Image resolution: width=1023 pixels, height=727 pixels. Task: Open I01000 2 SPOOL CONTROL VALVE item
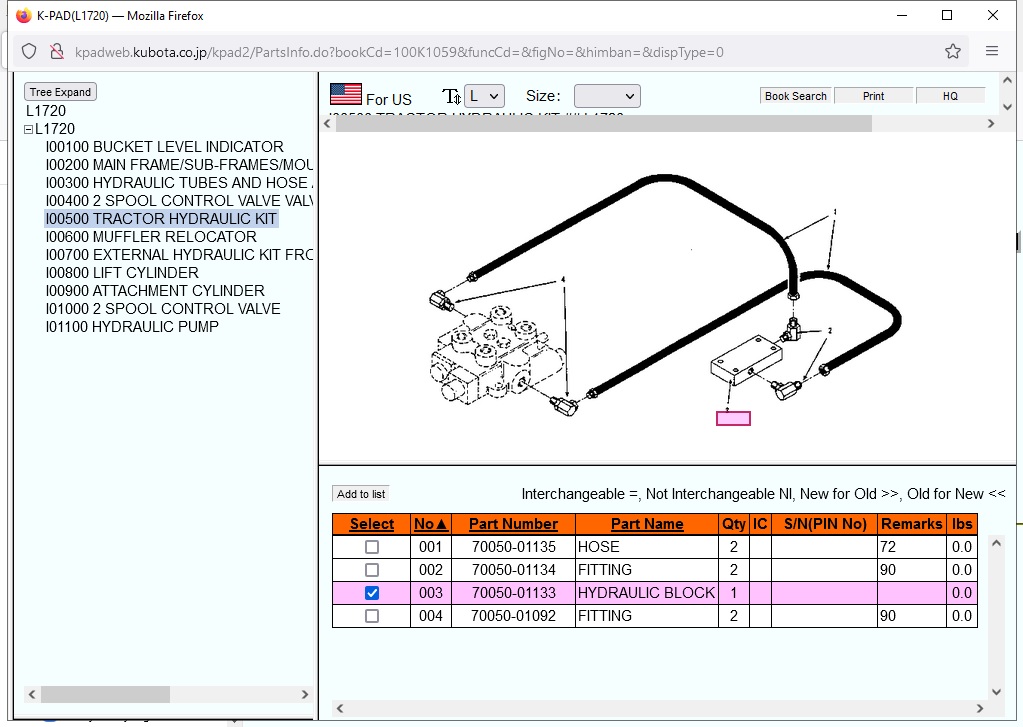pyautogui.click(x=163, y=309)
